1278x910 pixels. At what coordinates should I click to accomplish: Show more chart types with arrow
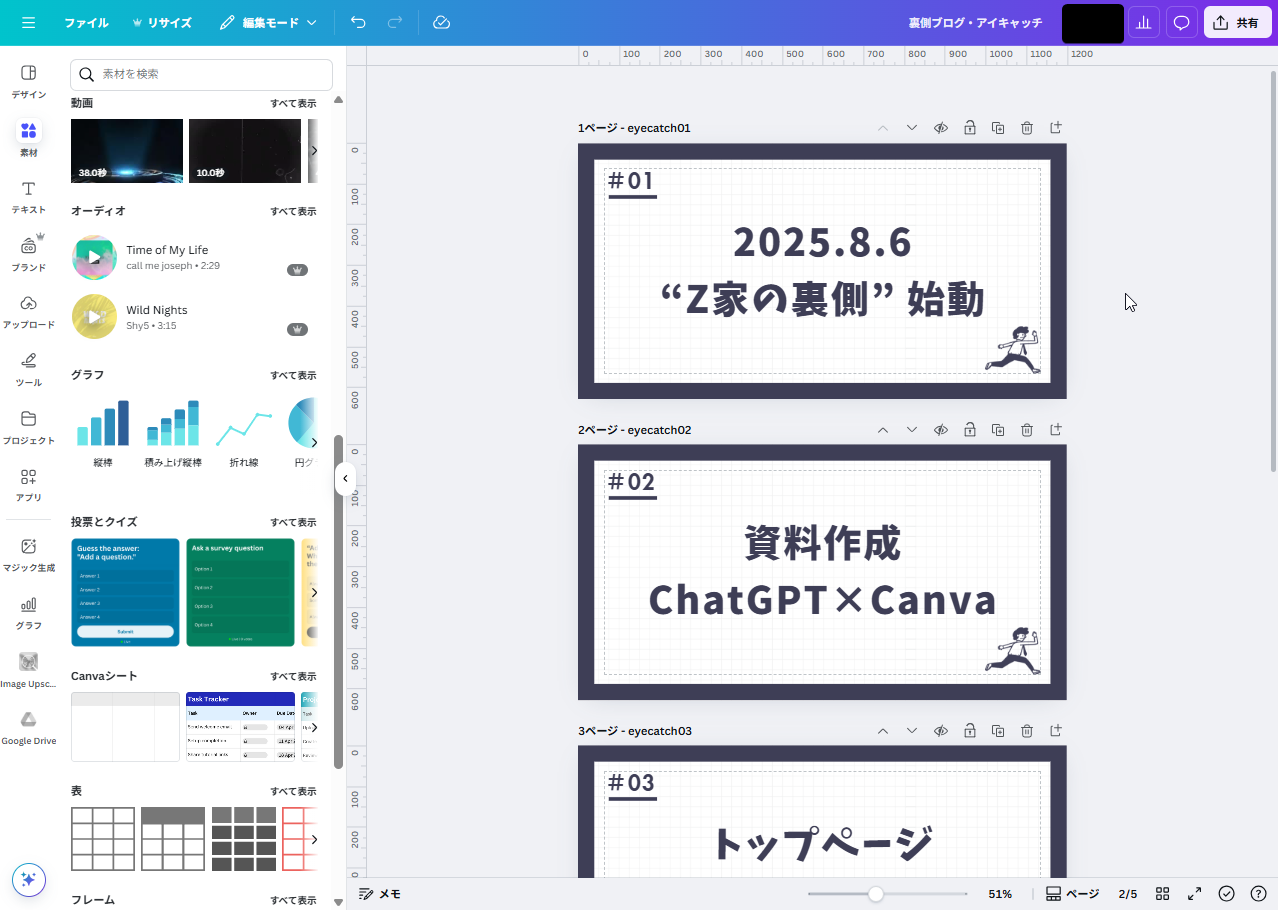click(x=314, y=442)
